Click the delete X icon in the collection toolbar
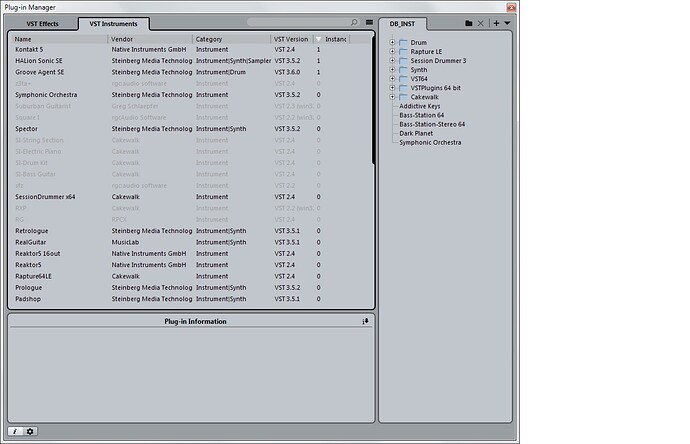Screen dimensions: 690x444 point(481,23)
